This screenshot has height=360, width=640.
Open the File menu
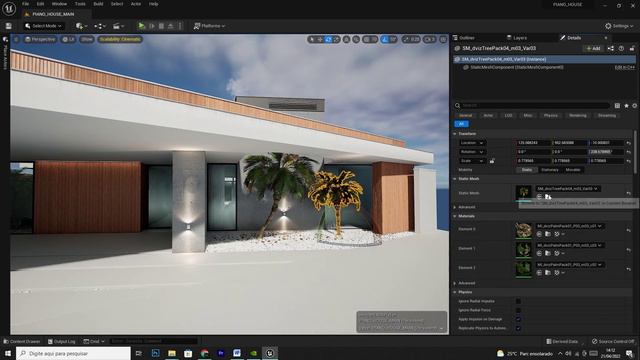click(25, 4)
